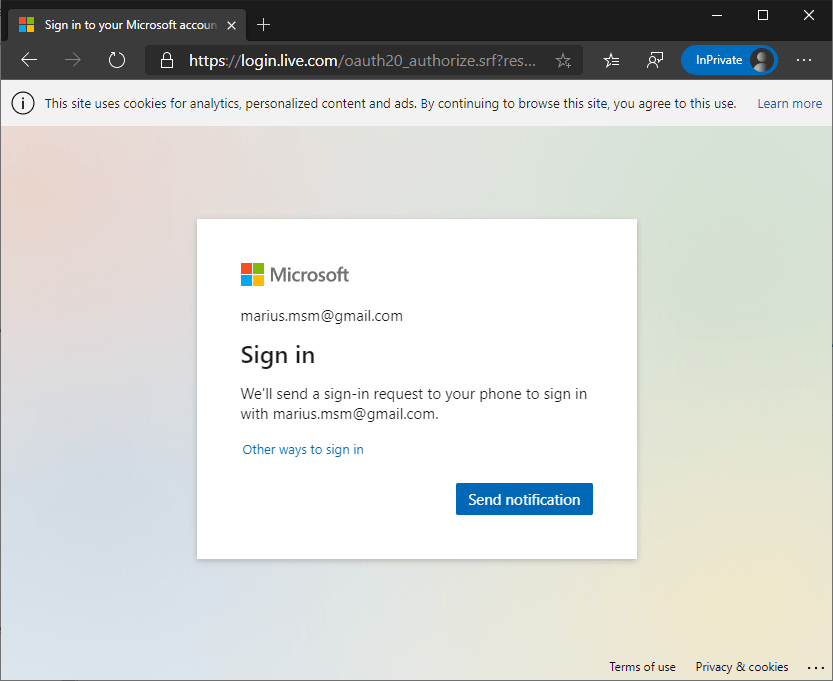Click the info icon in the cookie banner

[23, 103]
